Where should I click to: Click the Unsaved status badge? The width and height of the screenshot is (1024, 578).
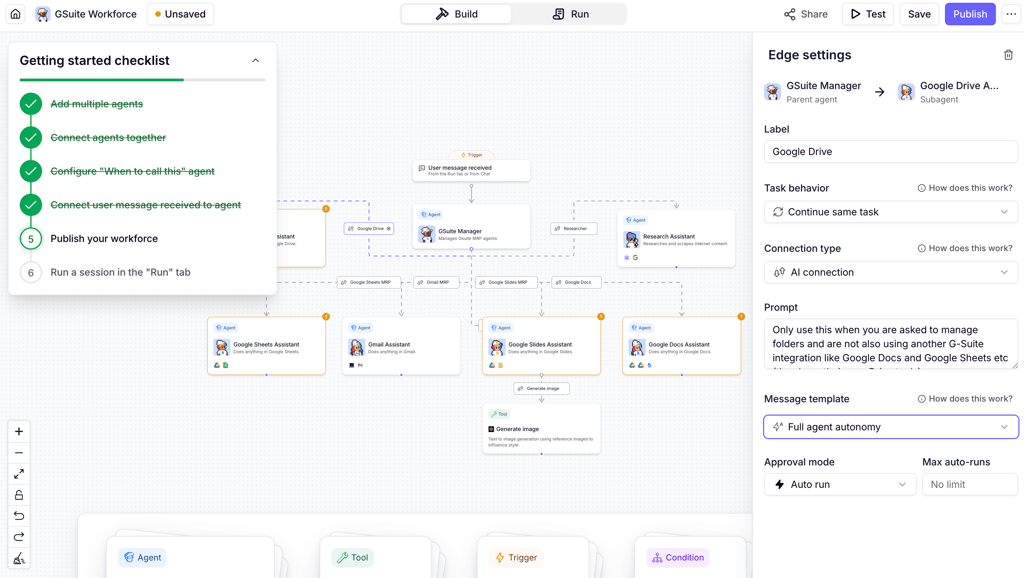180,14
